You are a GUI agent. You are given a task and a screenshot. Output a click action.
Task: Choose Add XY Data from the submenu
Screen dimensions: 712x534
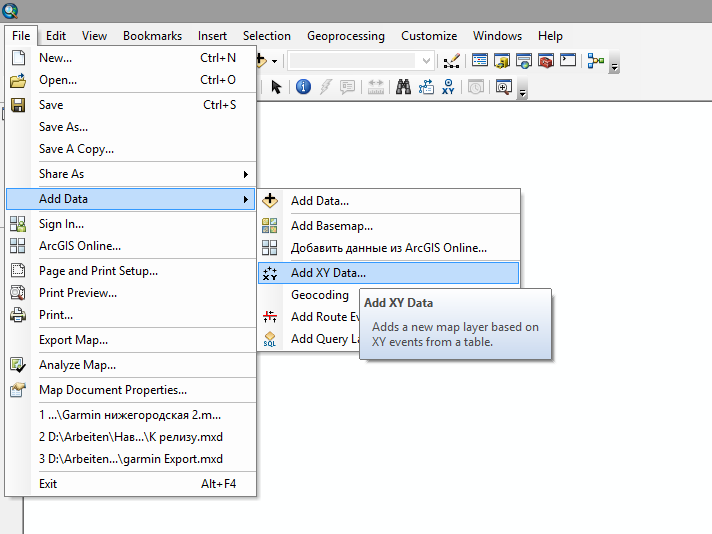[x=328, y=272]
